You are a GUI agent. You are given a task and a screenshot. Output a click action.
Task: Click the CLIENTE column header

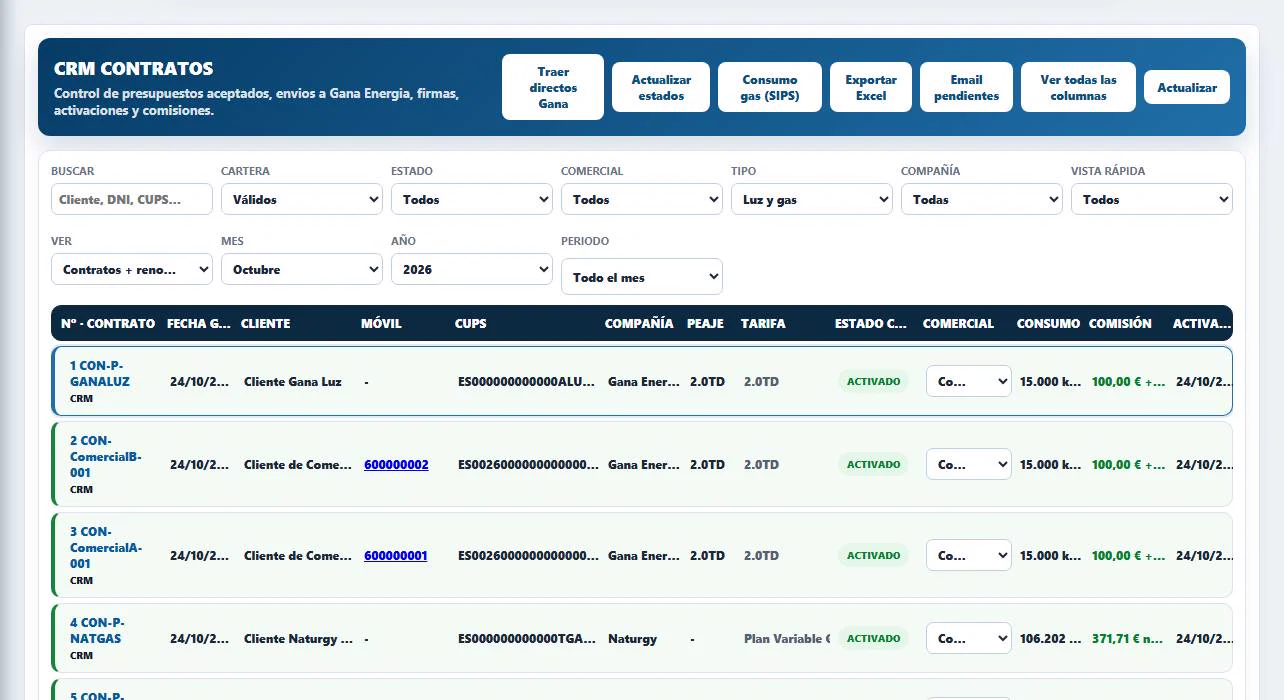[x=266, y=323]
